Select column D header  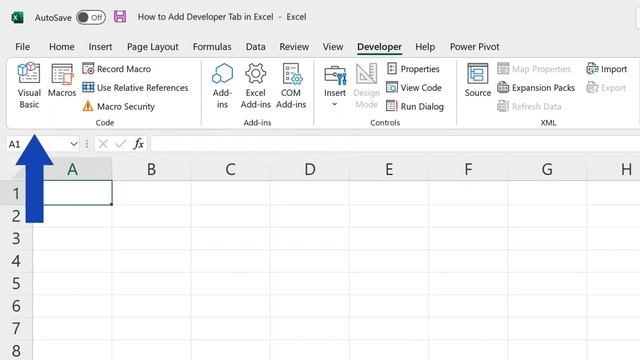pos(310,169)
